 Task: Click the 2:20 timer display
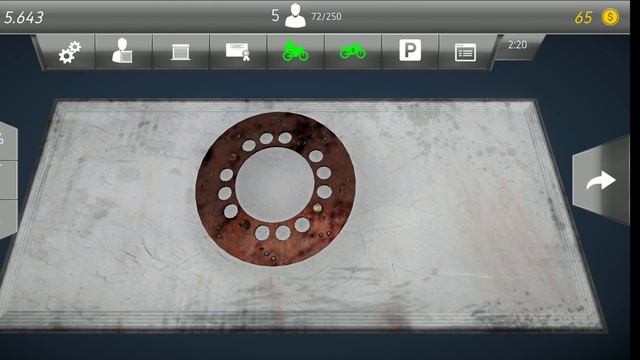(x=517, y=44)
